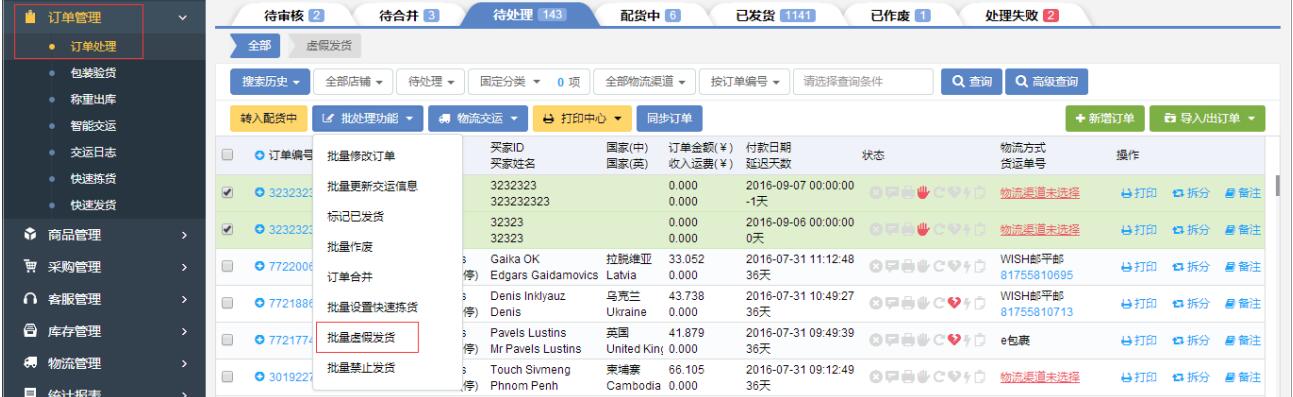Image resolution: width=1293 pixels, height=397 pixels.
Task: Choose 批量更新交运信息 from the menu
Action: (372, 185)
